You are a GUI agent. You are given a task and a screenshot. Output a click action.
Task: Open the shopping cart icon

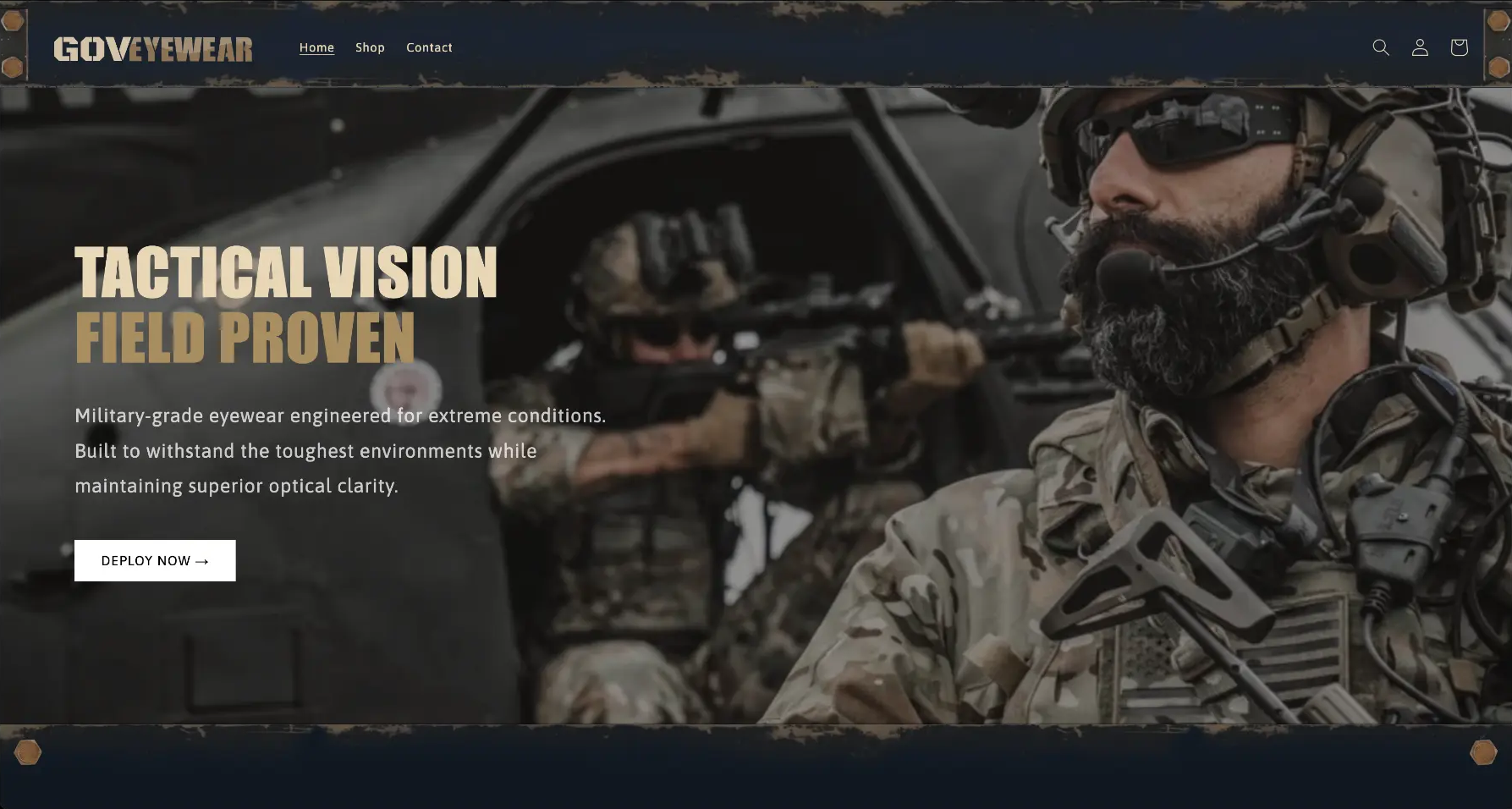pos(1459,47)
